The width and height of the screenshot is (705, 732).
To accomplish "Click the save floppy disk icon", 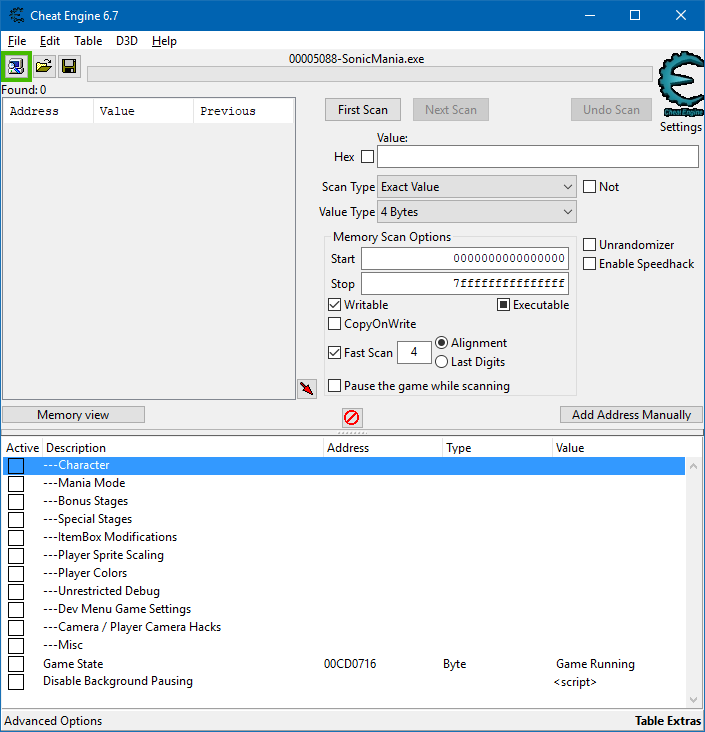I will (69, 67).
